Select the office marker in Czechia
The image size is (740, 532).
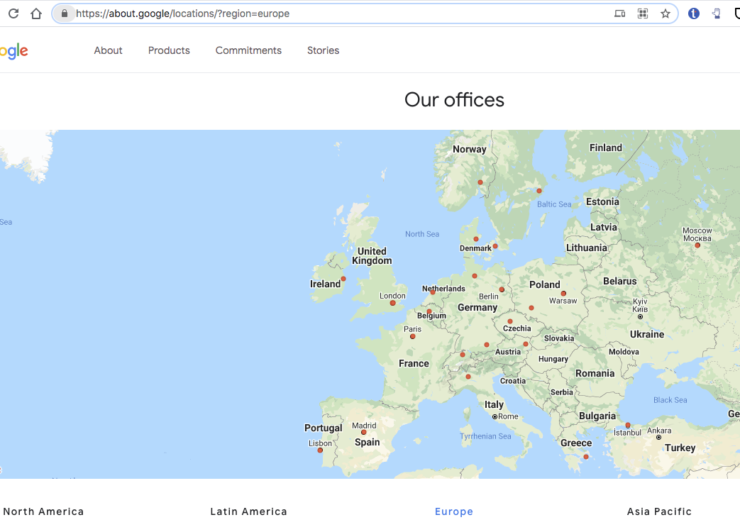[510, 321]
